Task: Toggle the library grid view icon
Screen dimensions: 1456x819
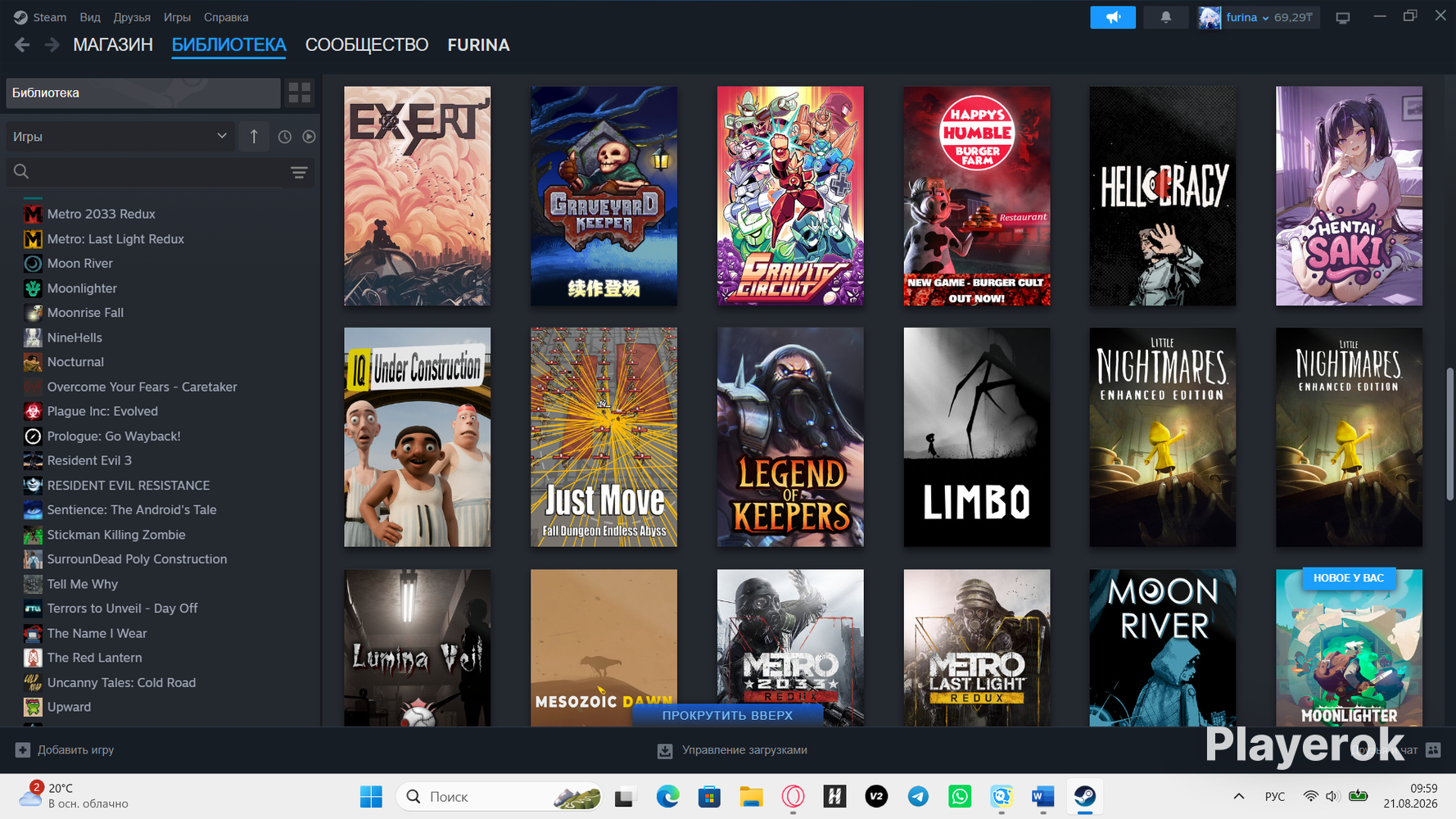Action: click(x=300, y=93)
